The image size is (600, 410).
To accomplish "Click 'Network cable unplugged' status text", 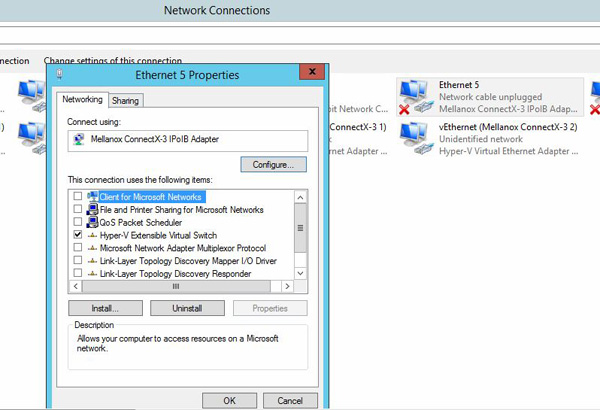I will click(491, 97).
